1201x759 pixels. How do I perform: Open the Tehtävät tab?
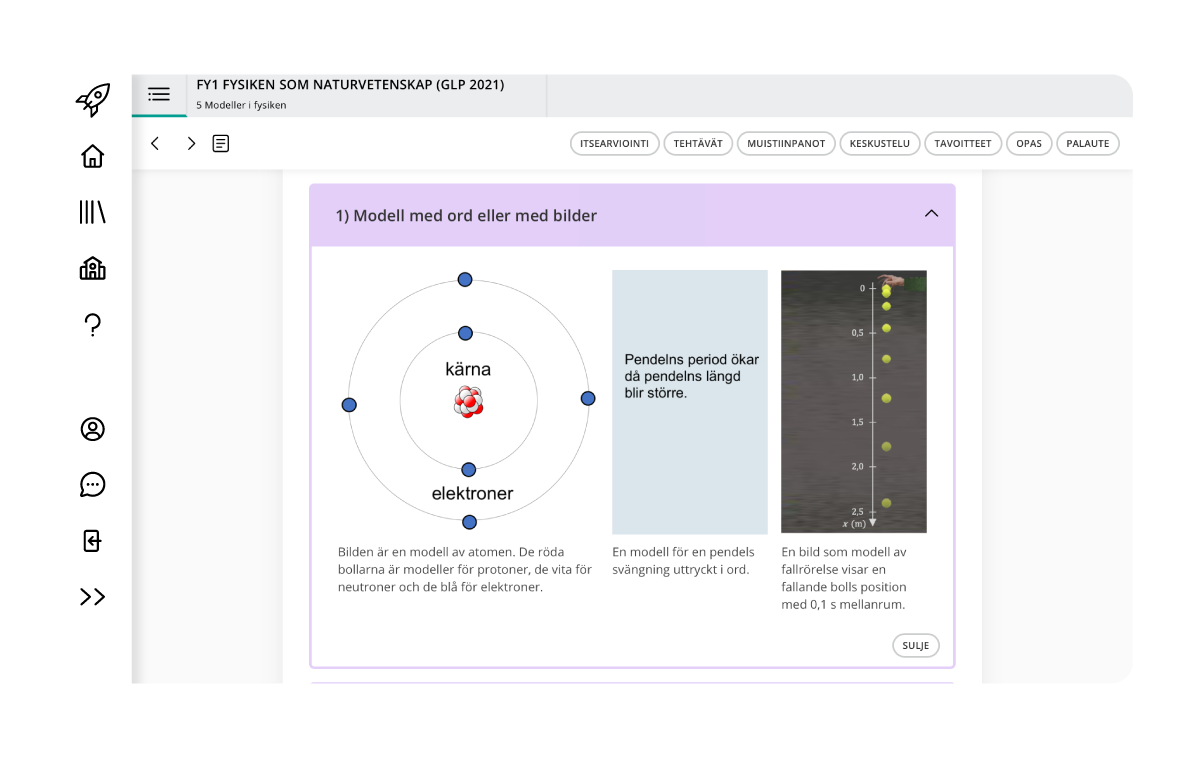click(x=698, y=144)
